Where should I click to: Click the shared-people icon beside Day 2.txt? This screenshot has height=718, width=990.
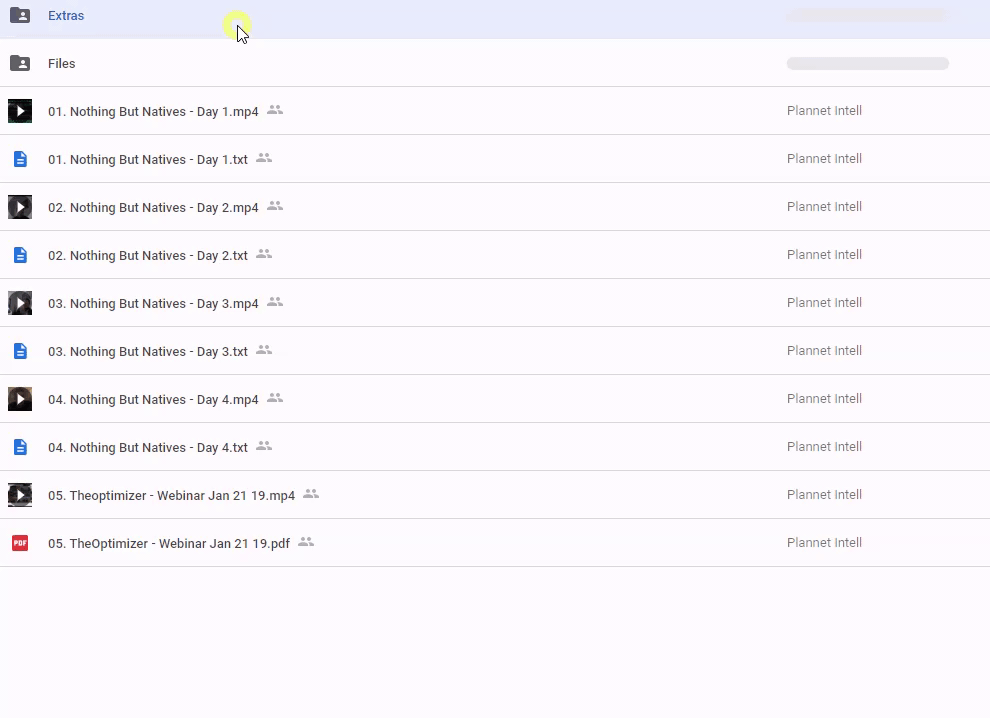click(x=264, y=254)
